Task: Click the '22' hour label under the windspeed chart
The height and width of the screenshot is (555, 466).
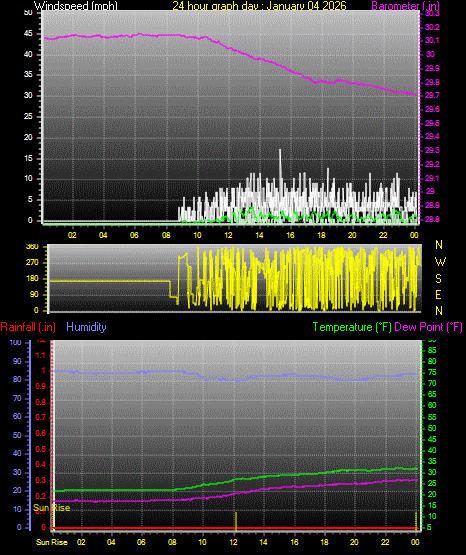Action: click(x=383, y=235)
